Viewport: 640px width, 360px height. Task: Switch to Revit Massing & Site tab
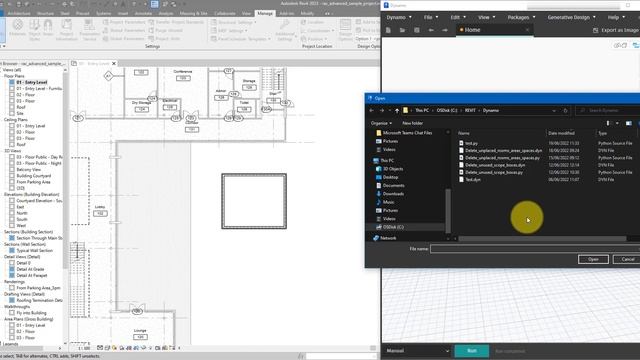tap(193, 13)
